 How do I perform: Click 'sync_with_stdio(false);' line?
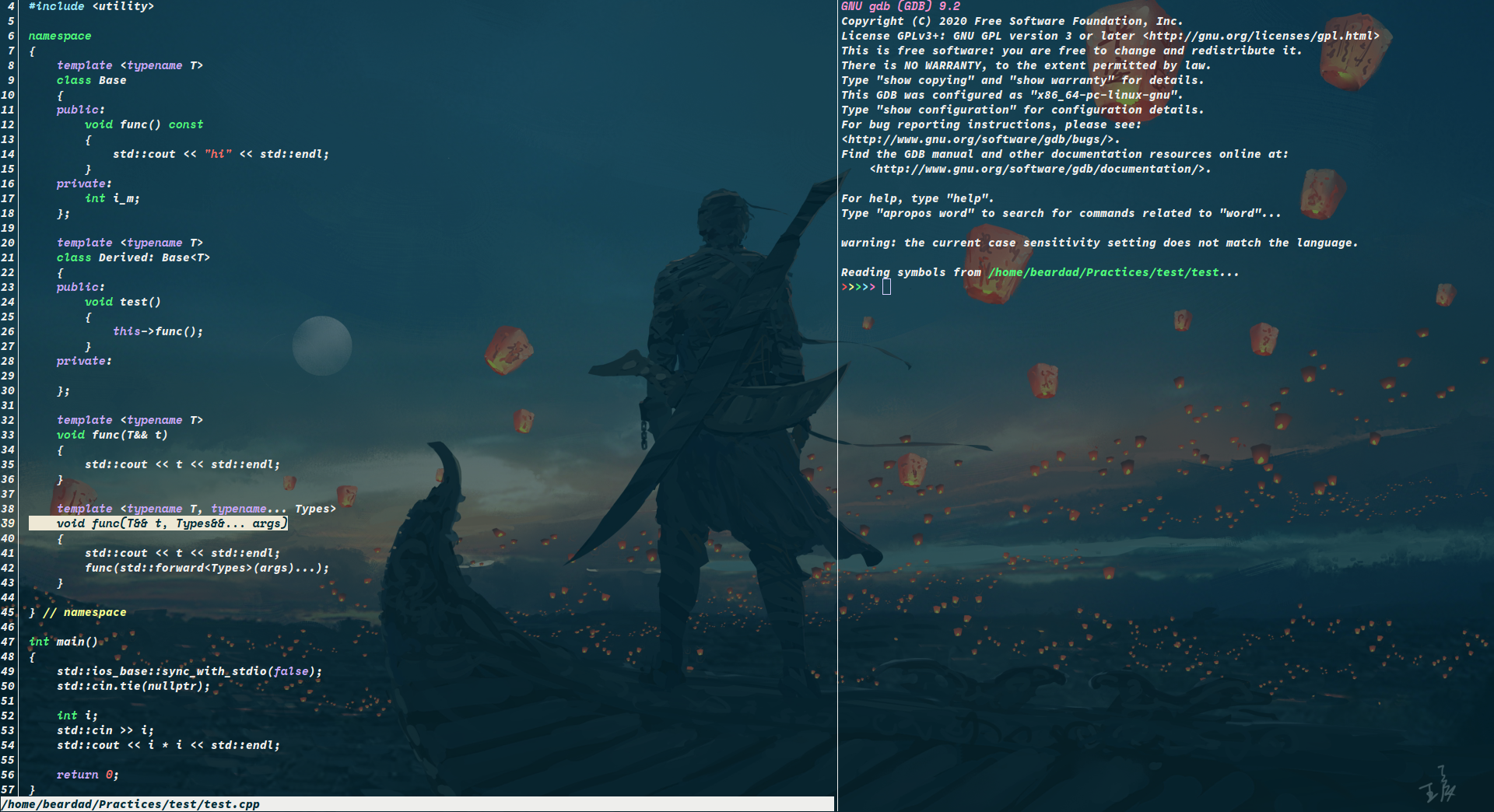189,671
